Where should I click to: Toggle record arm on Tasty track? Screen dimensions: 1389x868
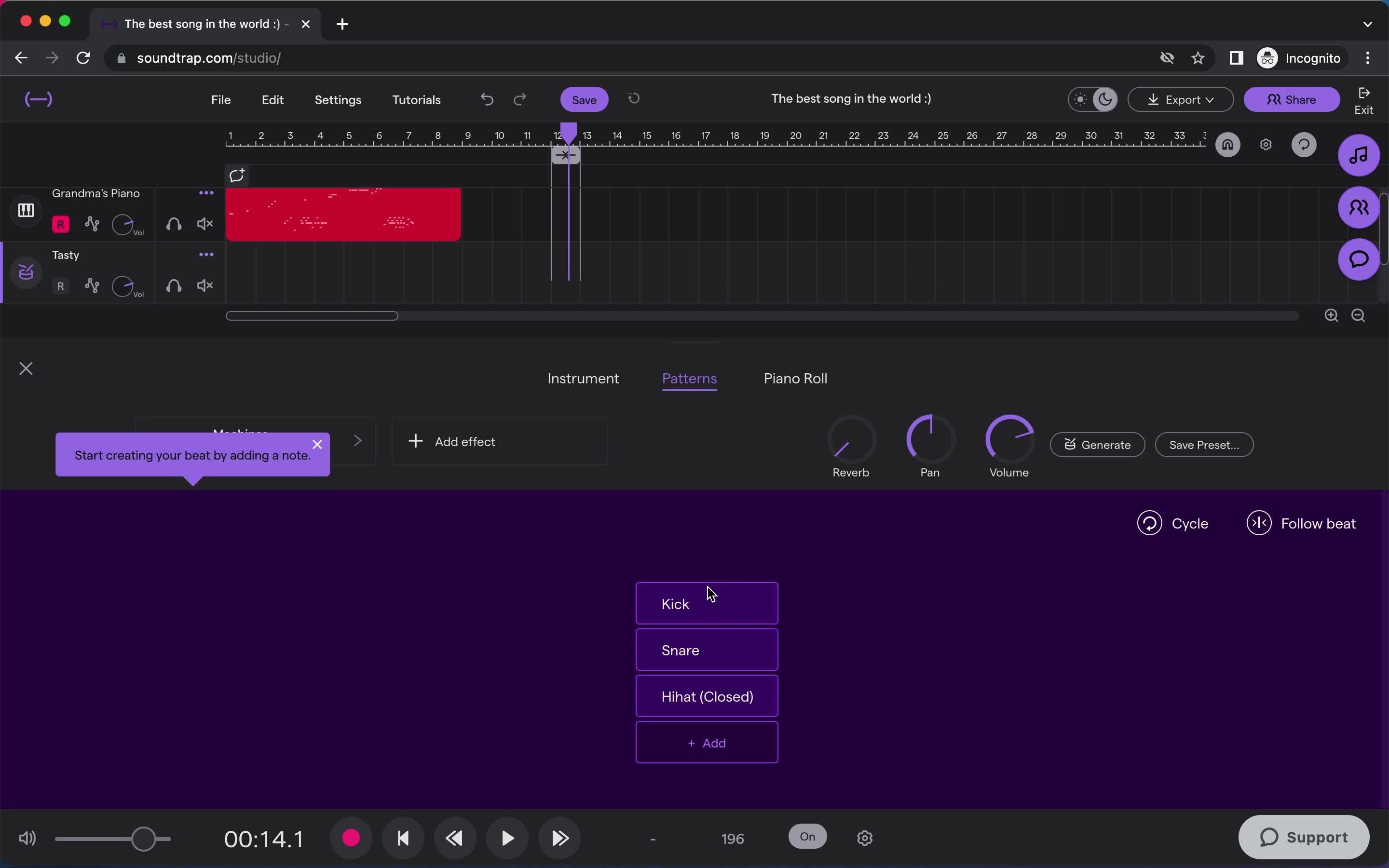tap(60, 286)
